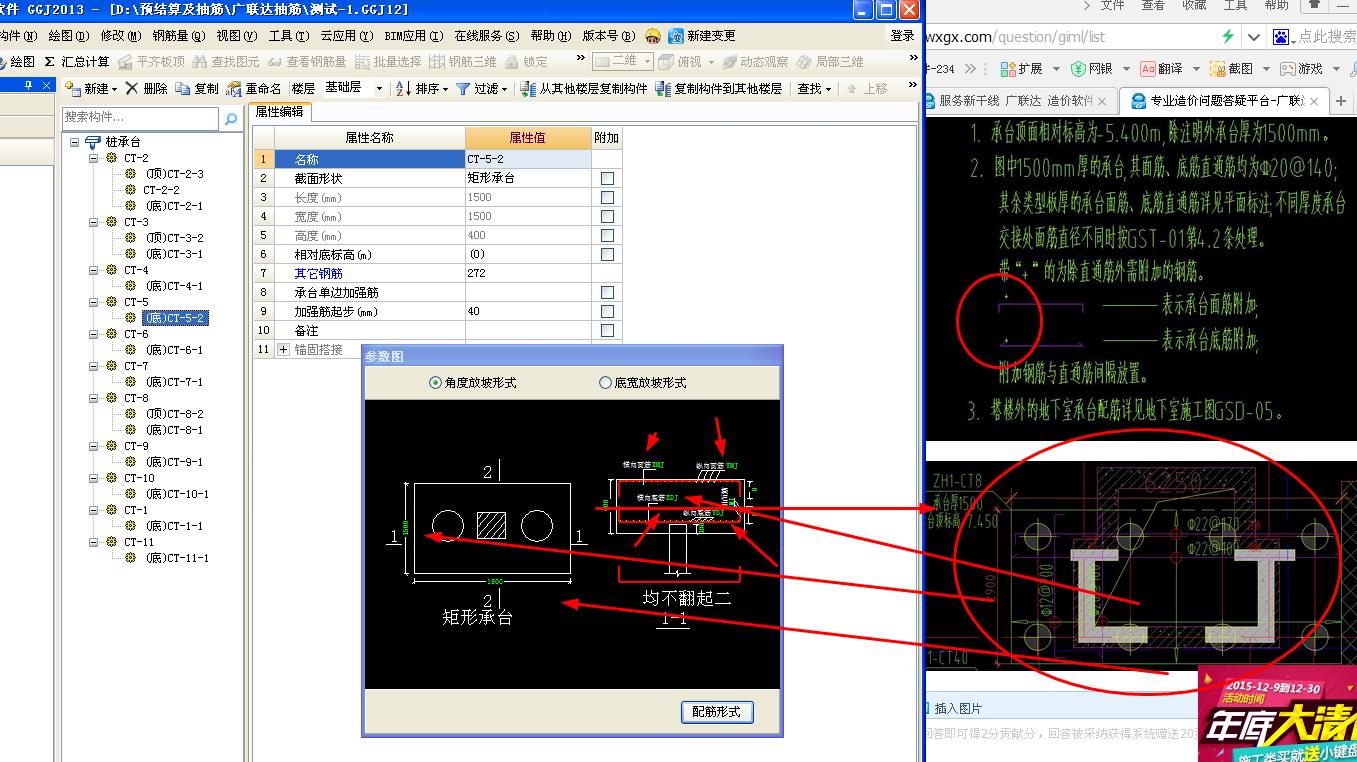1357x762 pixels.
Task: Copy component using 复制 button
Action: point(197,88)
